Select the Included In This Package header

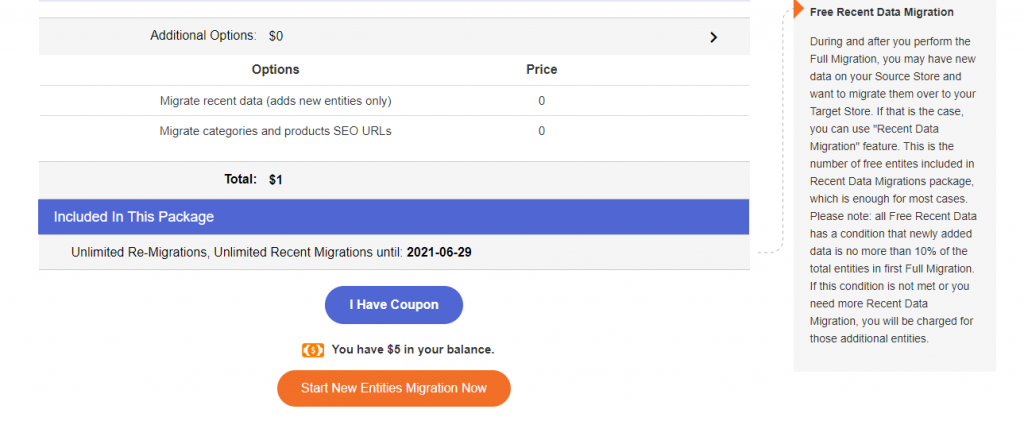[x=134, y=217]
